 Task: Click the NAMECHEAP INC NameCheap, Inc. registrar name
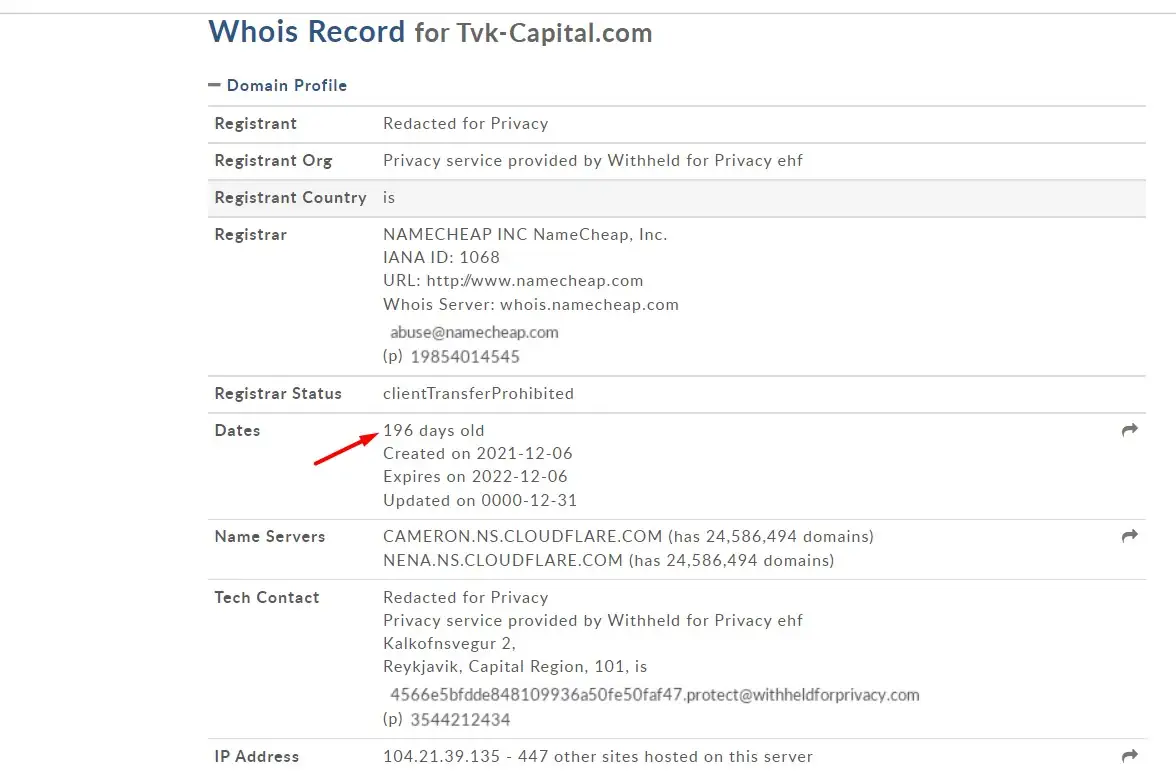click(525, 234)
